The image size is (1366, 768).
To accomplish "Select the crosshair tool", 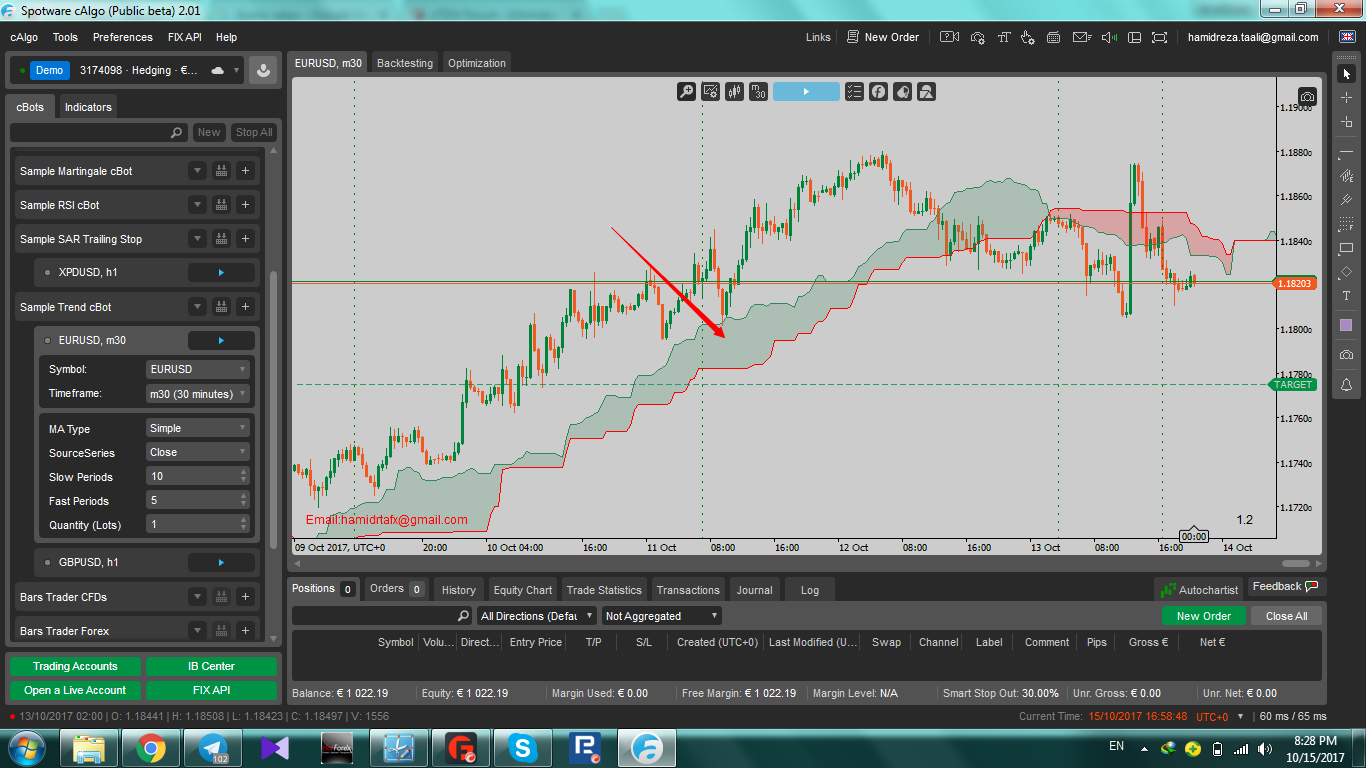I will (x=1346, y=97).
